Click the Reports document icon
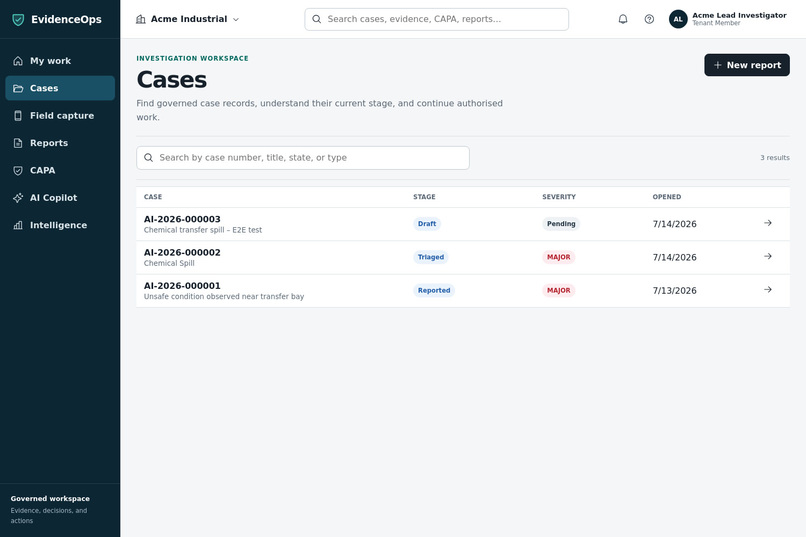This screenshot has width=806, height=537. (x=18, y=143)
